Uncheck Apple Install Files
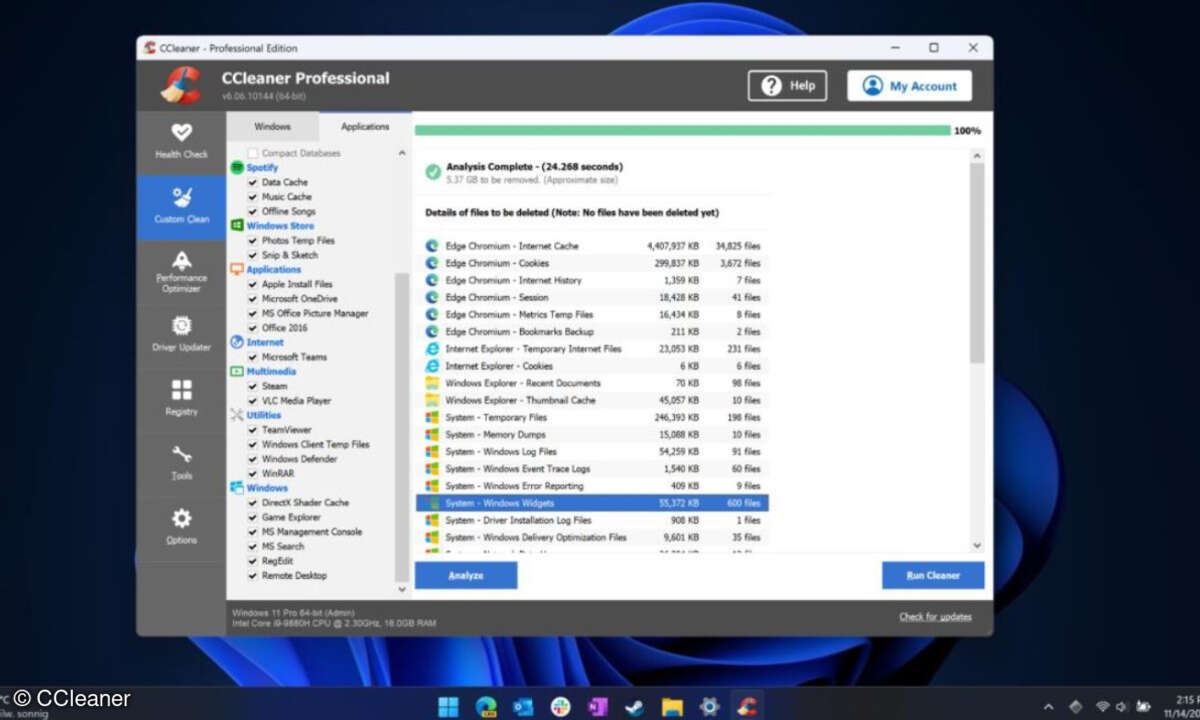 tap(252, 284)
